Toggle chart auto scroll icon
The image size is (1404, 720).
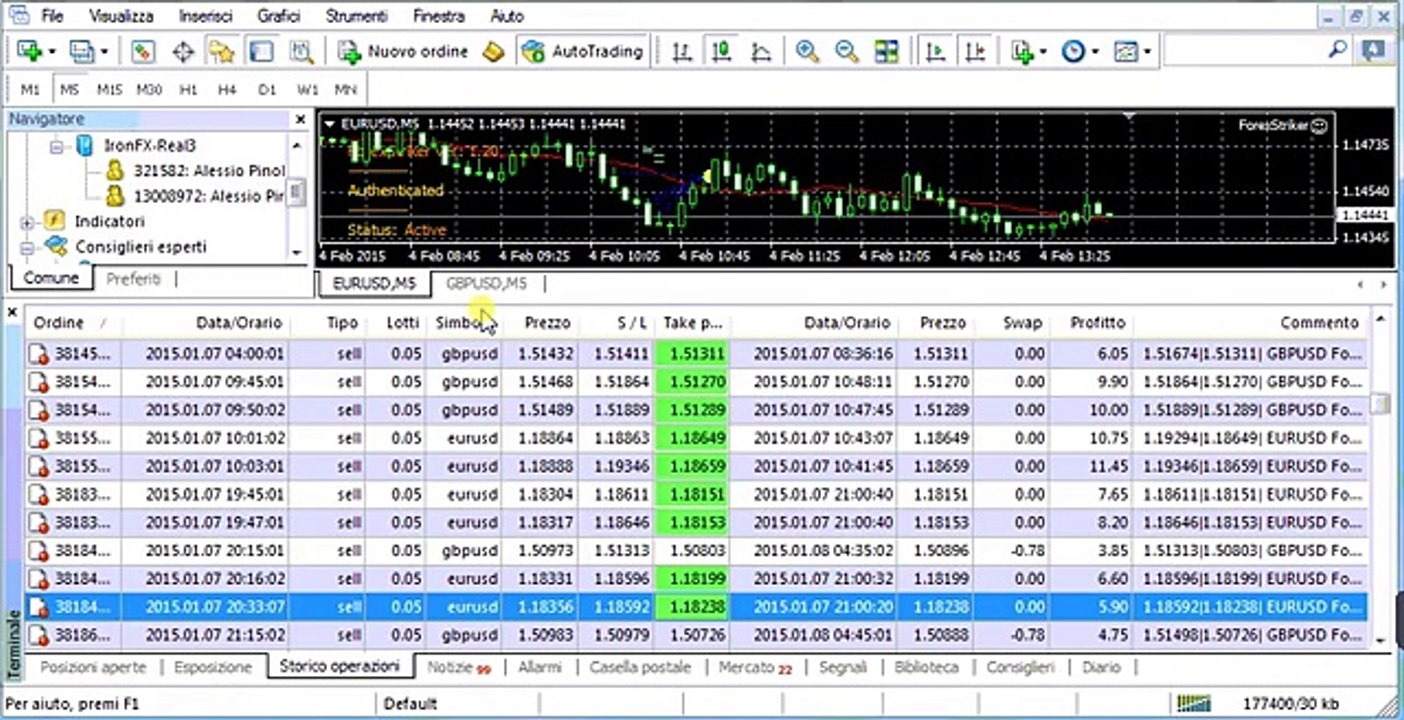pyautogui.click(x=936, y=51)
